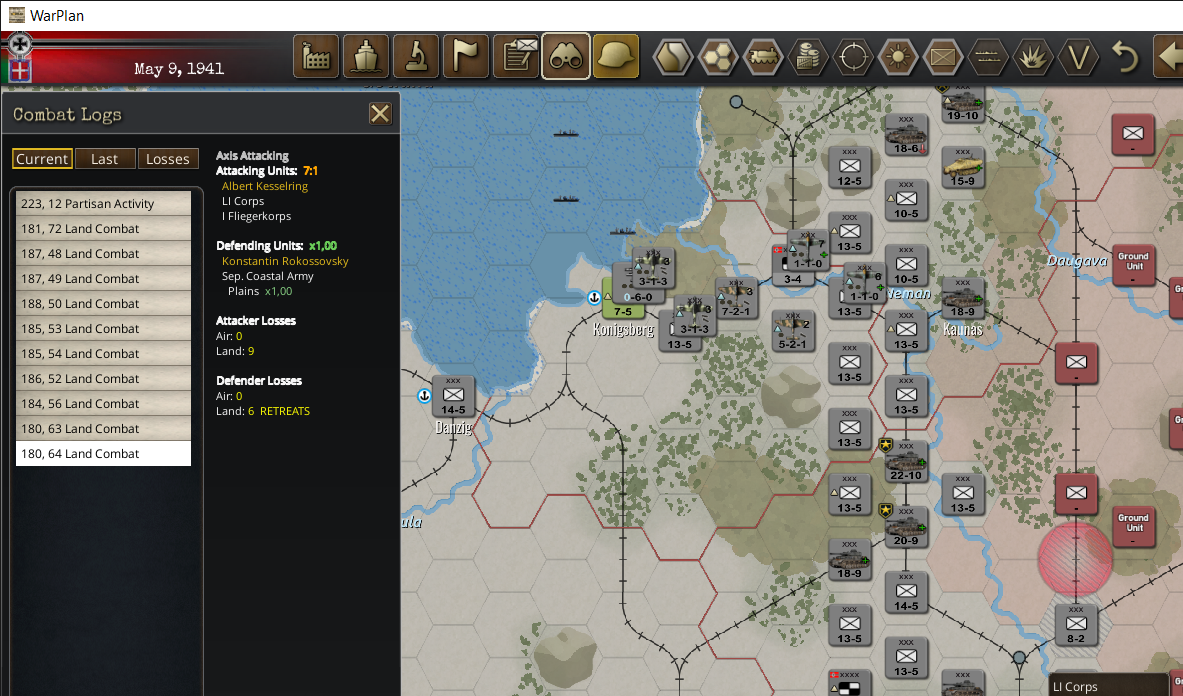The width and height of the screenshot is (1183, 696).
Task: Toggle the coins resources overlay
Action: 808,57
